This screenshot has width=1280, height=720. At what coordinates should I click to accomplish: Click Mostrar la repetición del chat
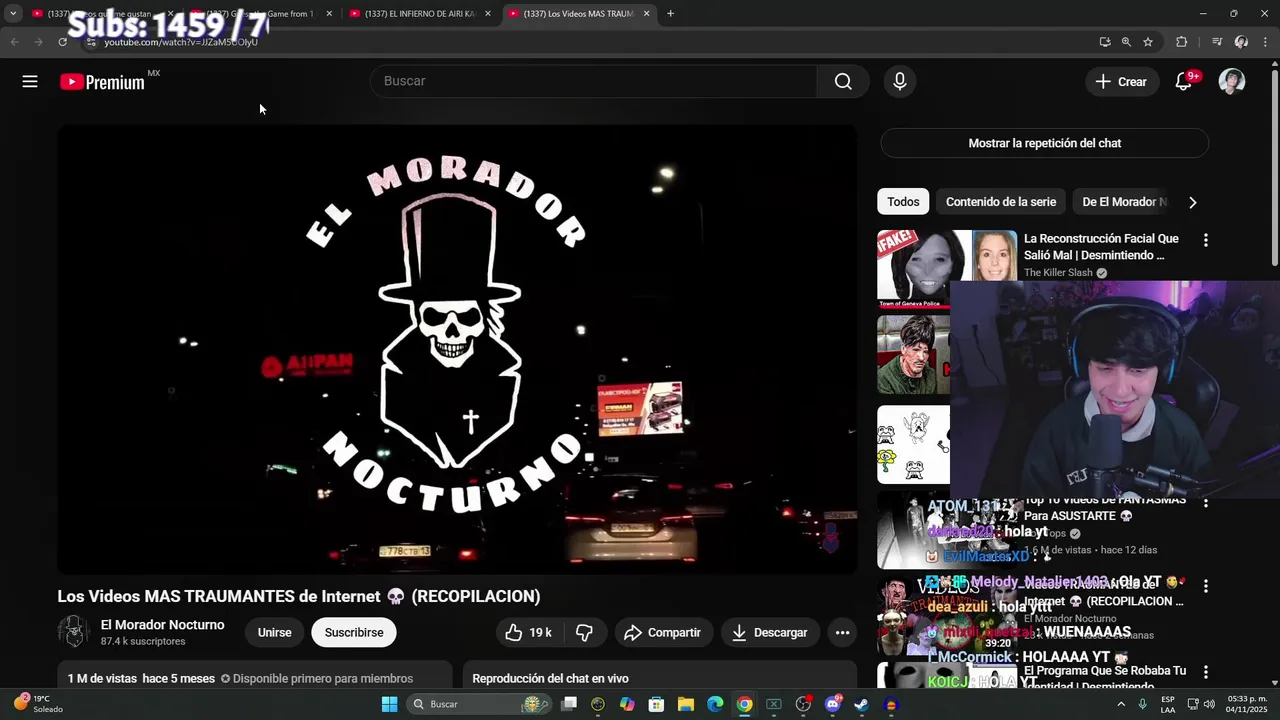pyautogui.click(x=1044, y=143)
